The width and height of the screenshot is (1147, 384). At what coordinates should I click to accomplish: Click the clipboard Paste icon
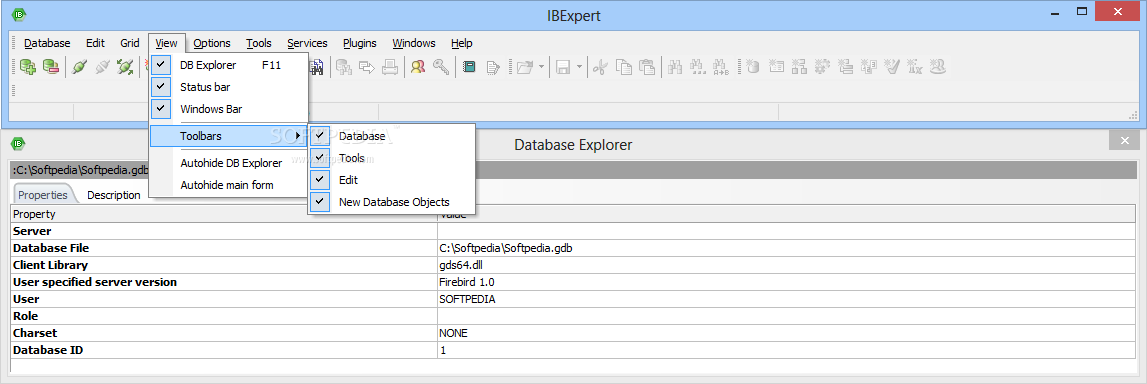(x=647, y=67)
